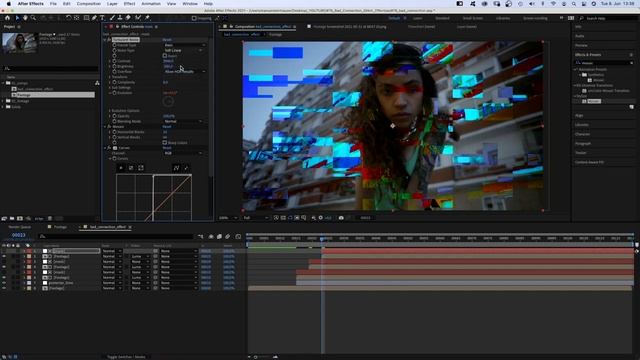Select the Pen tool

94,18
